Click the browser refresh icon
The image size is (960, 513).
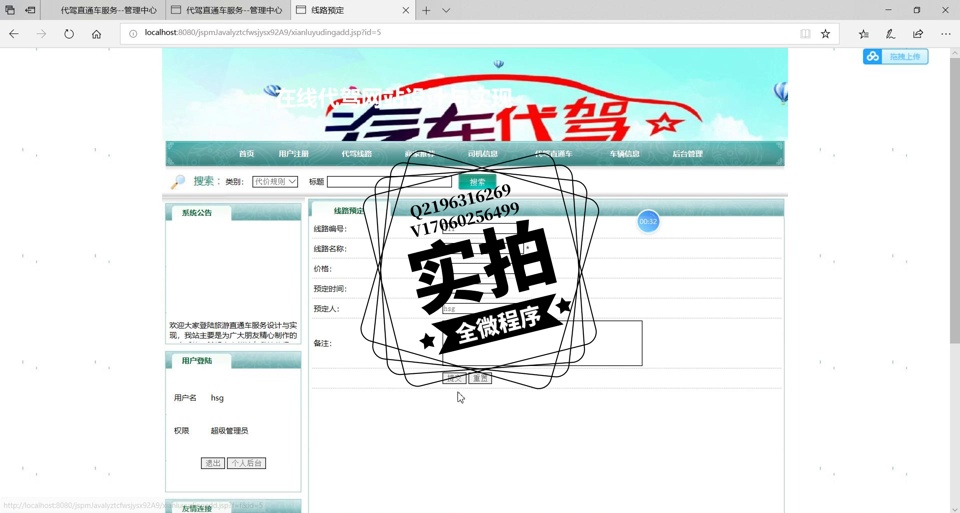pos(69,33)
